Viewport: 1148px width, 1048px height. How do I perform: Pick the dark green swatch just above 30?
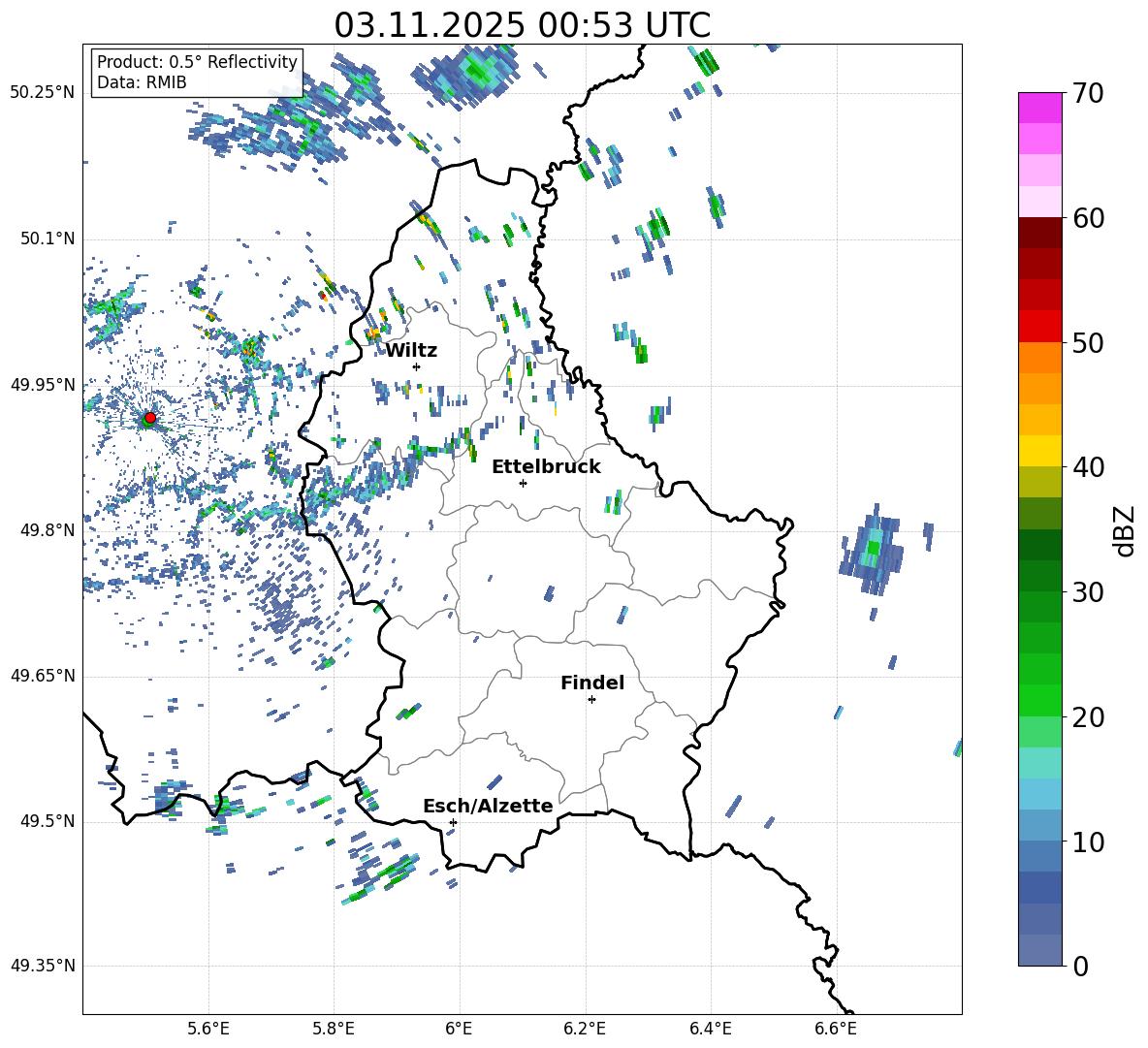click(x=1039, y=575)
